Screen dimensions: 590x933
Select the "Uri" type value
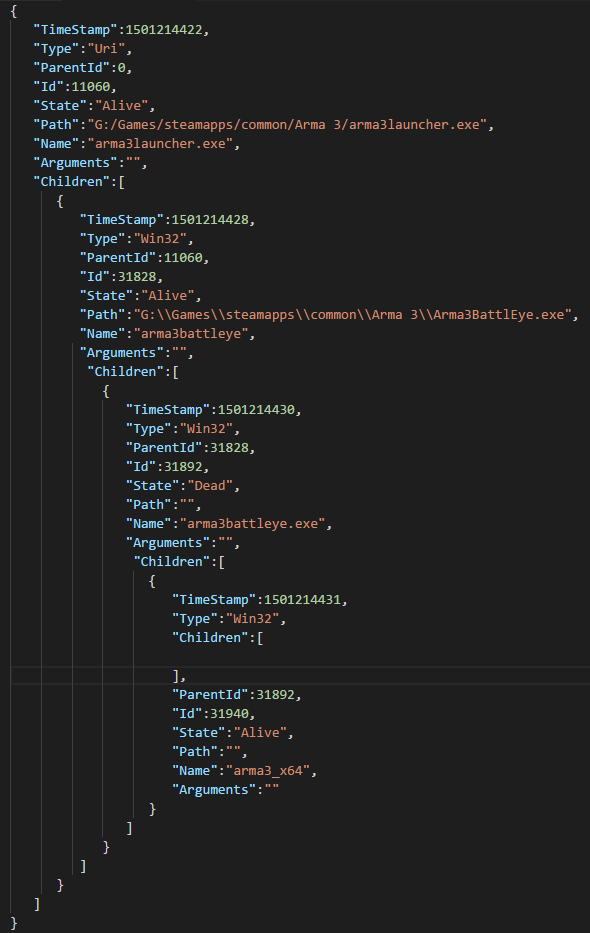click(x=106, y=49)
